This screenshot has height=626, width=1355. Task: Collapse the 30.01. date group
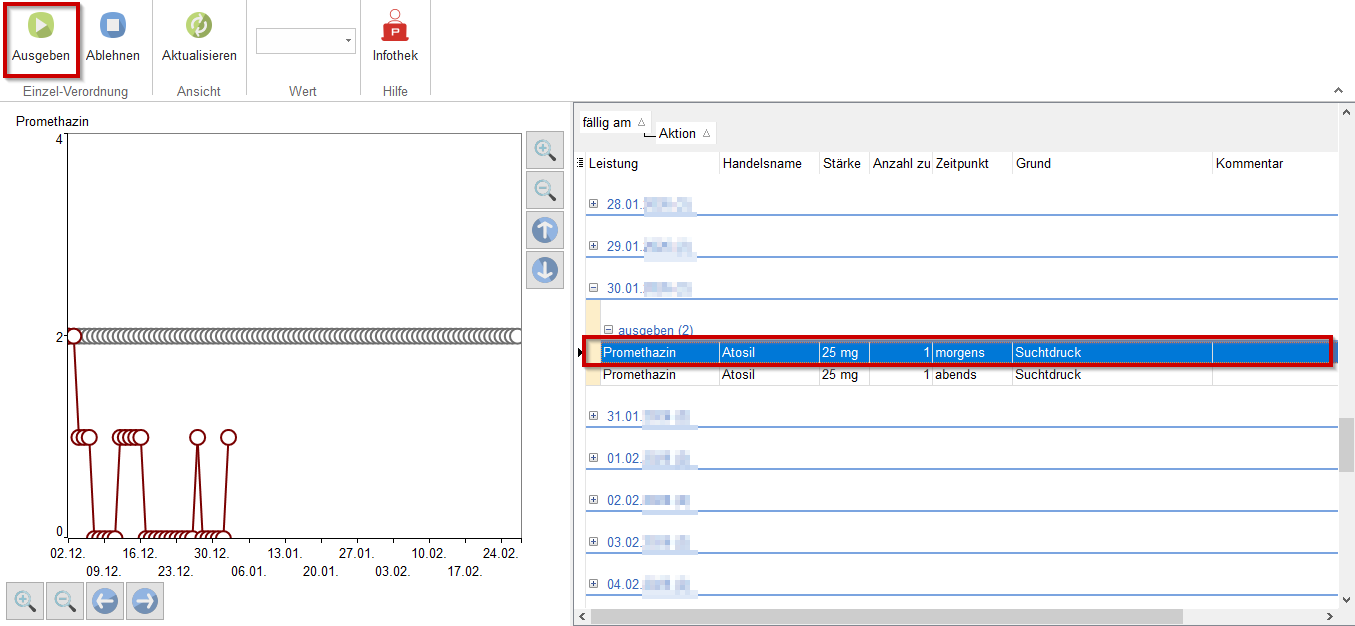pos(593,288)
